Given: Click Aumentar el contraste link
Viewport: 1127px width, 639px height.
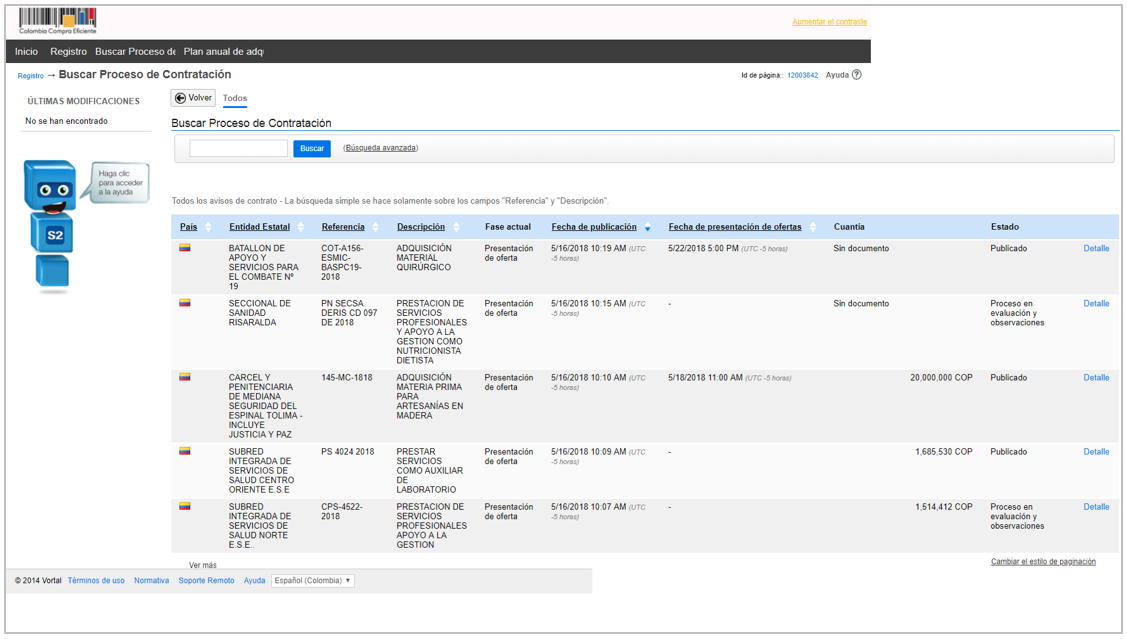Looking at the screenshot, I should coord(829,22).
